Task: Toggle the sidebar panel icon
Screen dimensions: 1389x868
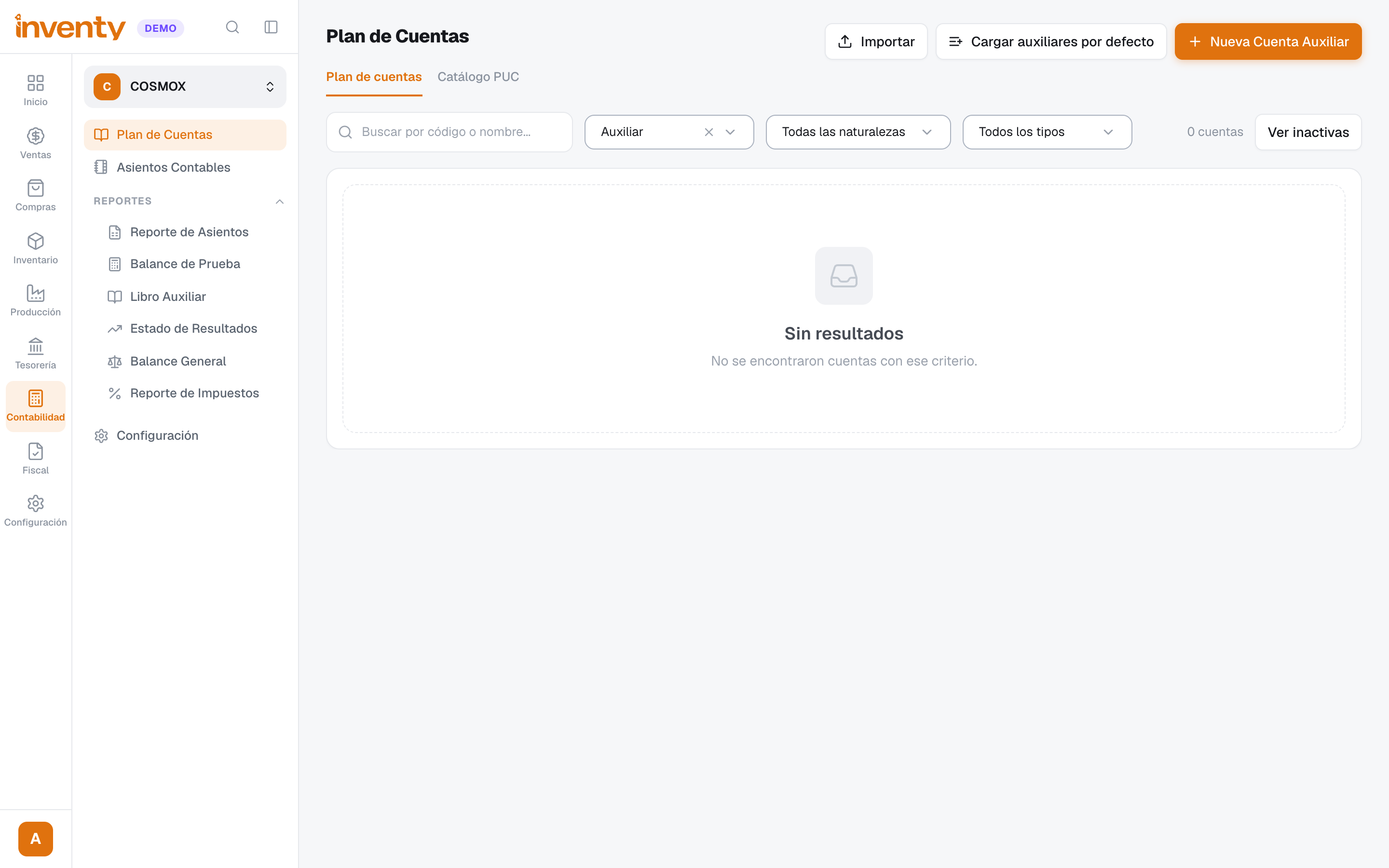Action: (271, 27)
